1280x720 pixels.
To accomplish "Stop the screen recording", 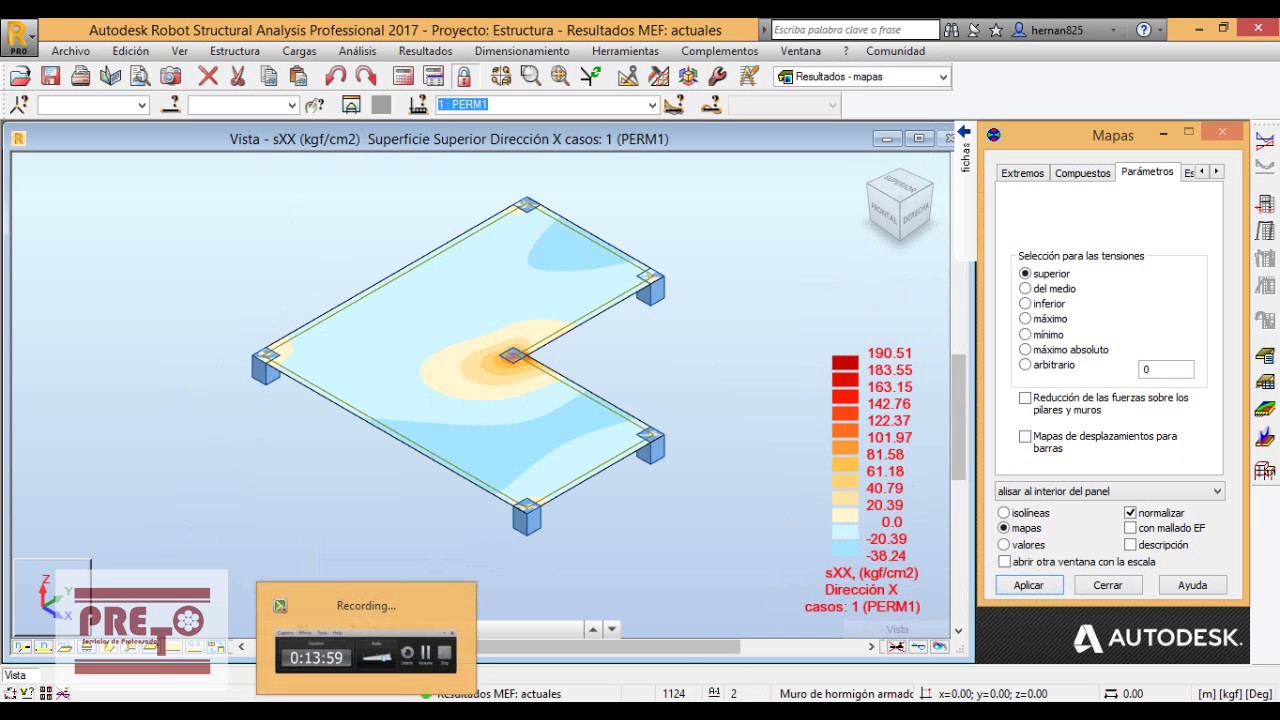I will click(445, 655).
